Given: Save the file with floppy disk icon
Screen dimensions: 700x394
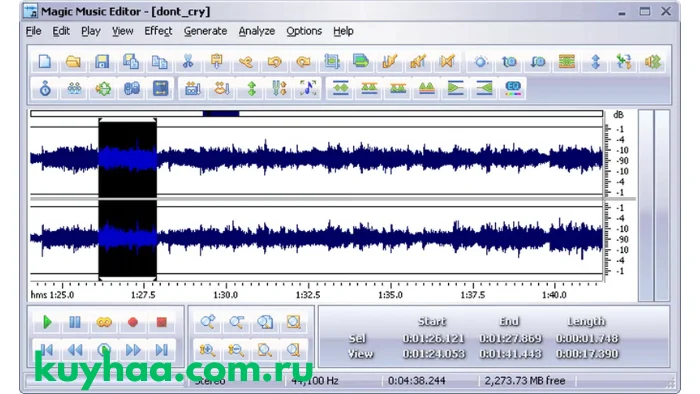Looking at the screenshot, I should click(x=102, y=62).
